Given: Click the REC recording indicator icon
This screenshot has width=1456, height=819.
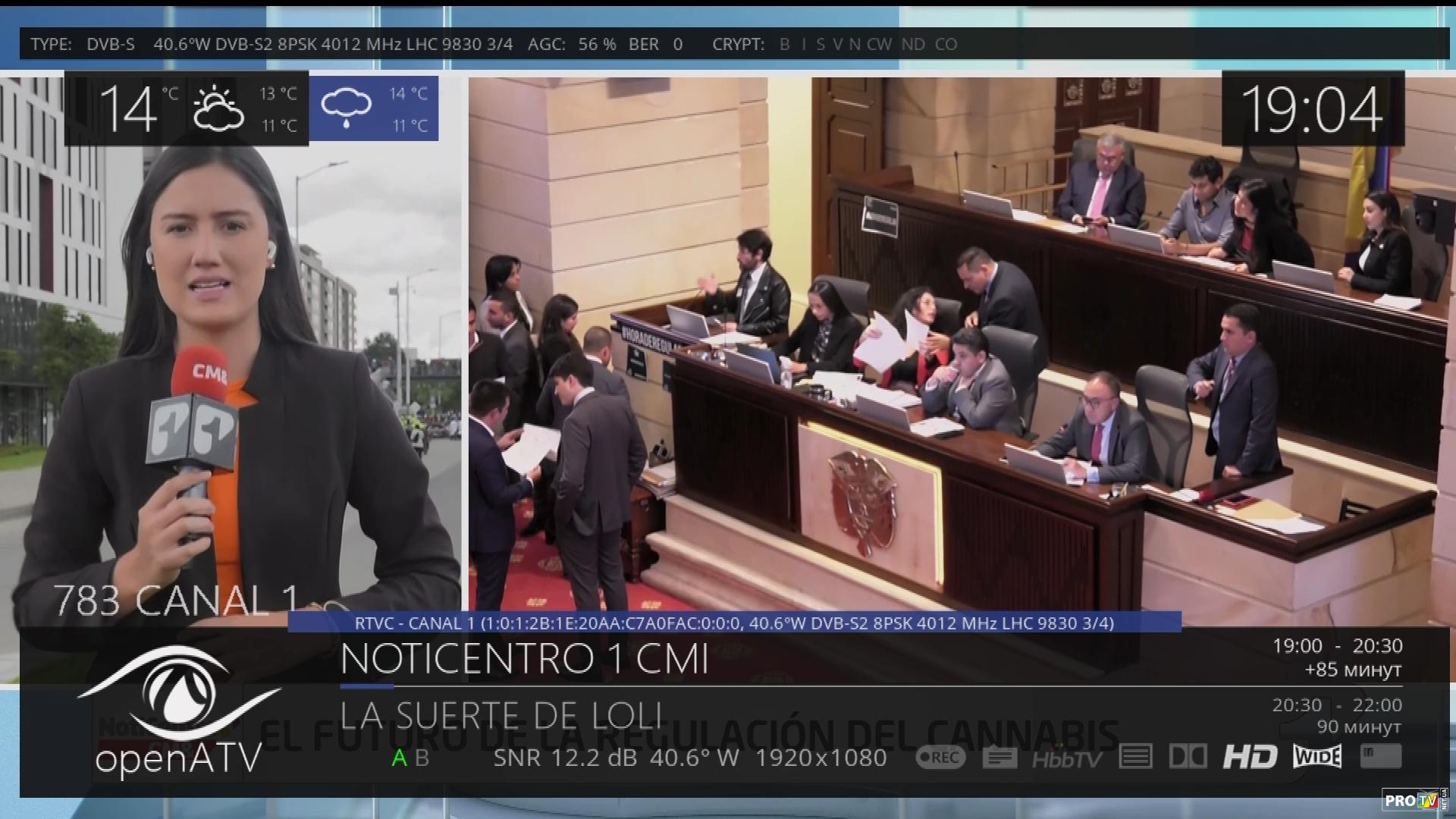Looking at the screenshot, I should 940,757.
